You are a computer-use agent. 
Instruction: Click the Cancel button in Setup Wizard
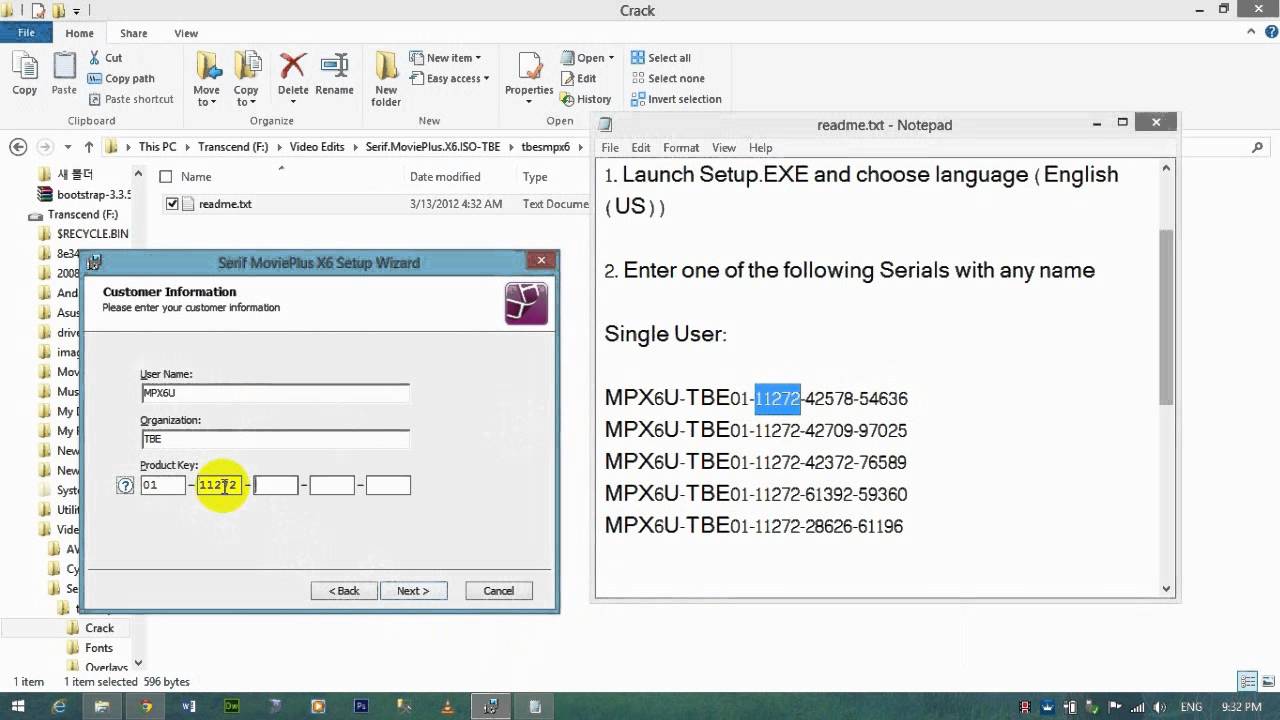498,591
